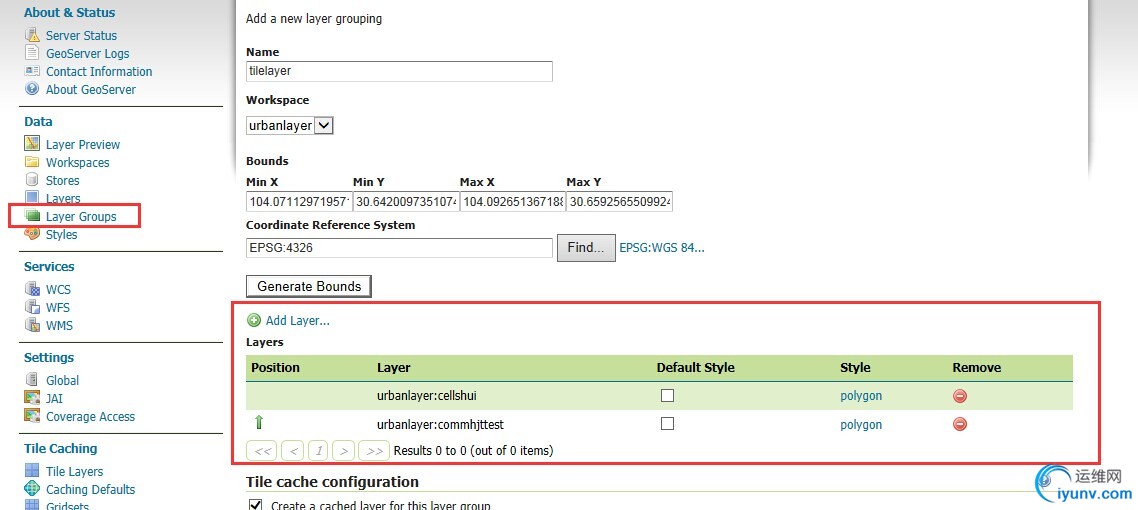The width and height of the screenshot is (1138, 510).
Task: Remove the urbanlayer:cellshui layer
Action: click(x=960, y=396)
